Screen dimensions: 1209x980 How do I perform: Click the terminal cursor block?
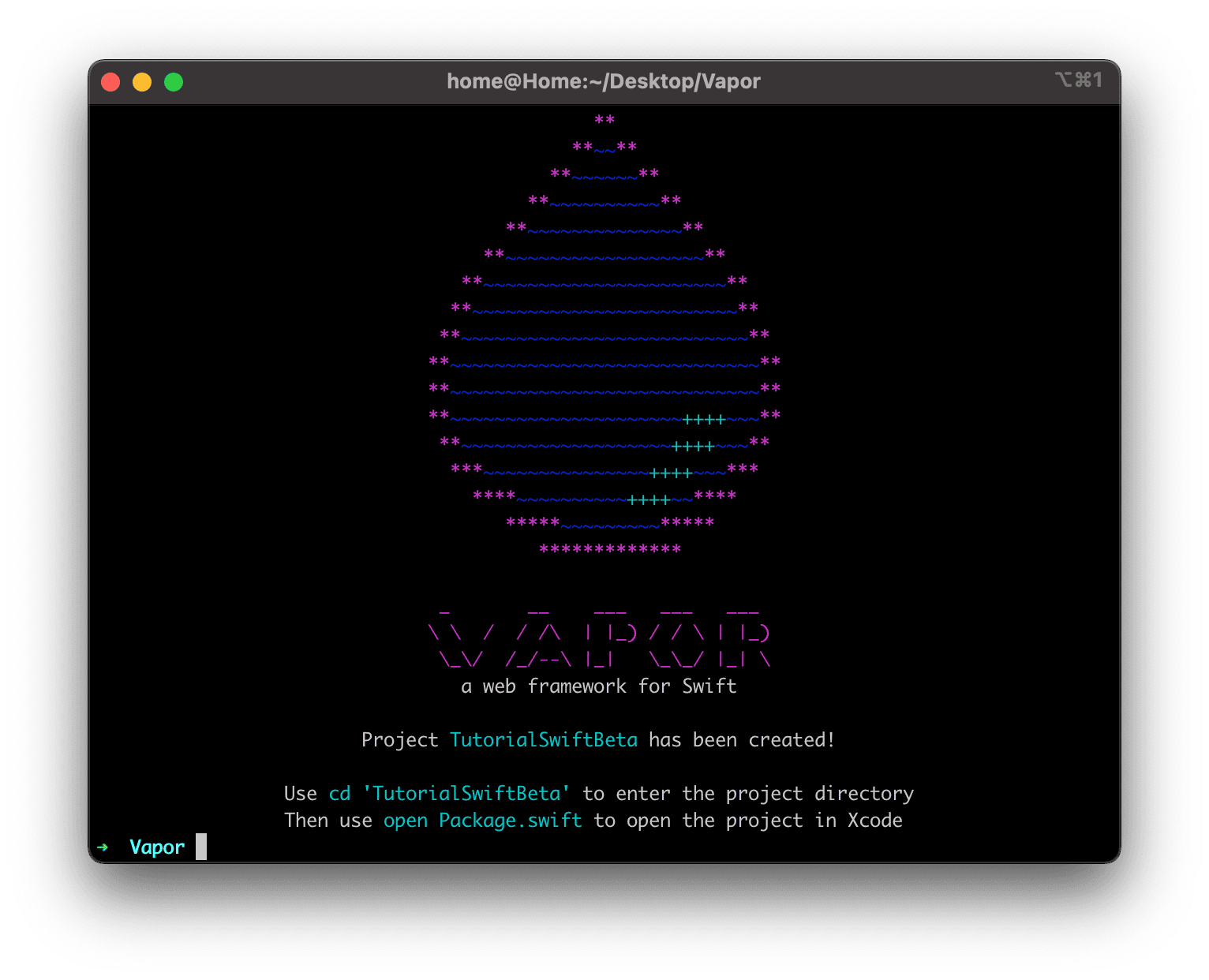(x=201, y=847)
